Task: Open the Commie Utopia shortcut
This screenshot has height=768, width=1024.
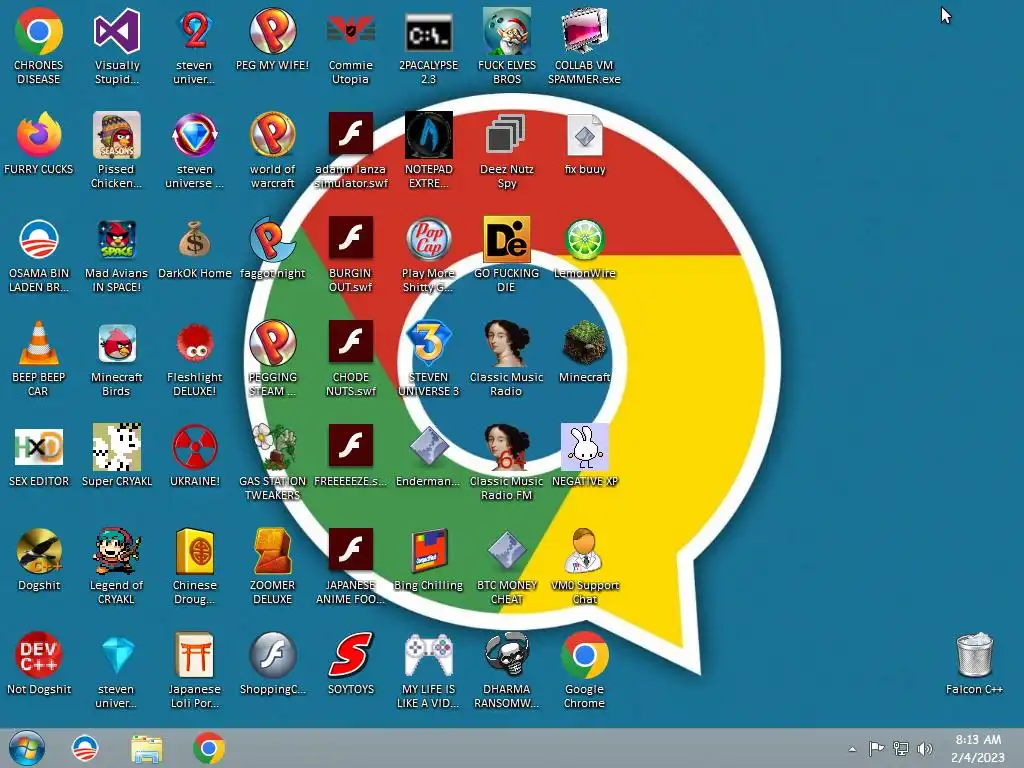Action: pos(351,31)
